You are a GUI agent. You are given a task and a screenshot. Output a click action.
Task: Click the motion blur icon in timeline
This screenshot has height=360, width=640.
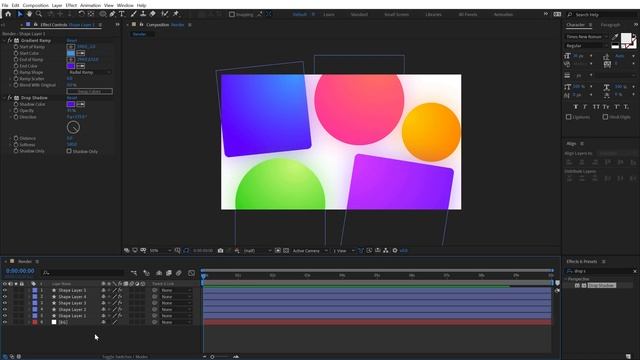pos(179,273)
